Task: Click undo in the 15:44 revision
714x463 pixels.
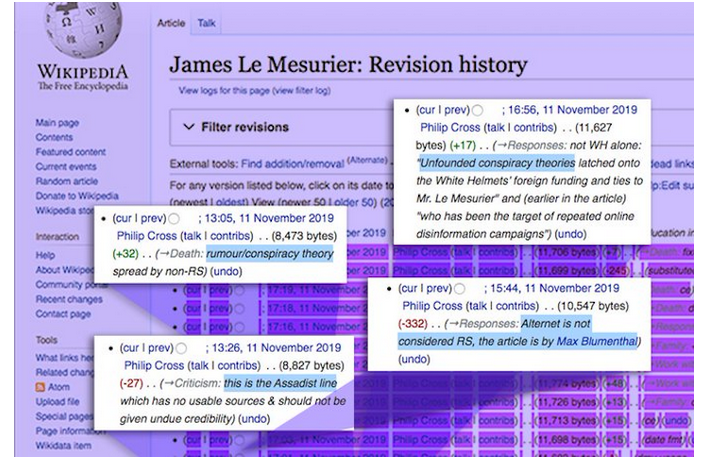Action: 414,359
